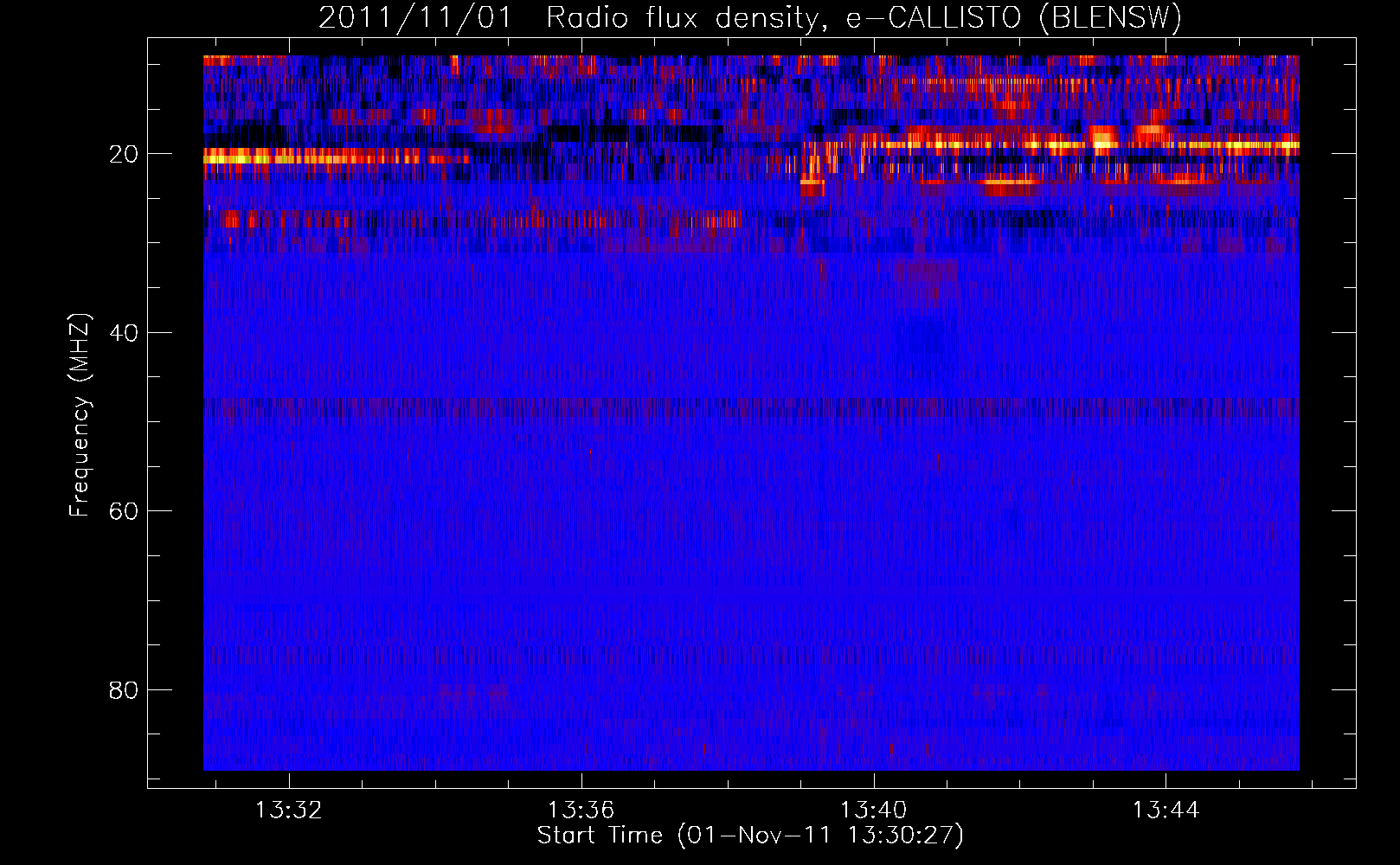Click the '20' frequency tick label
Viewport: 1400px width, 865px height.
tap(125, 154)
